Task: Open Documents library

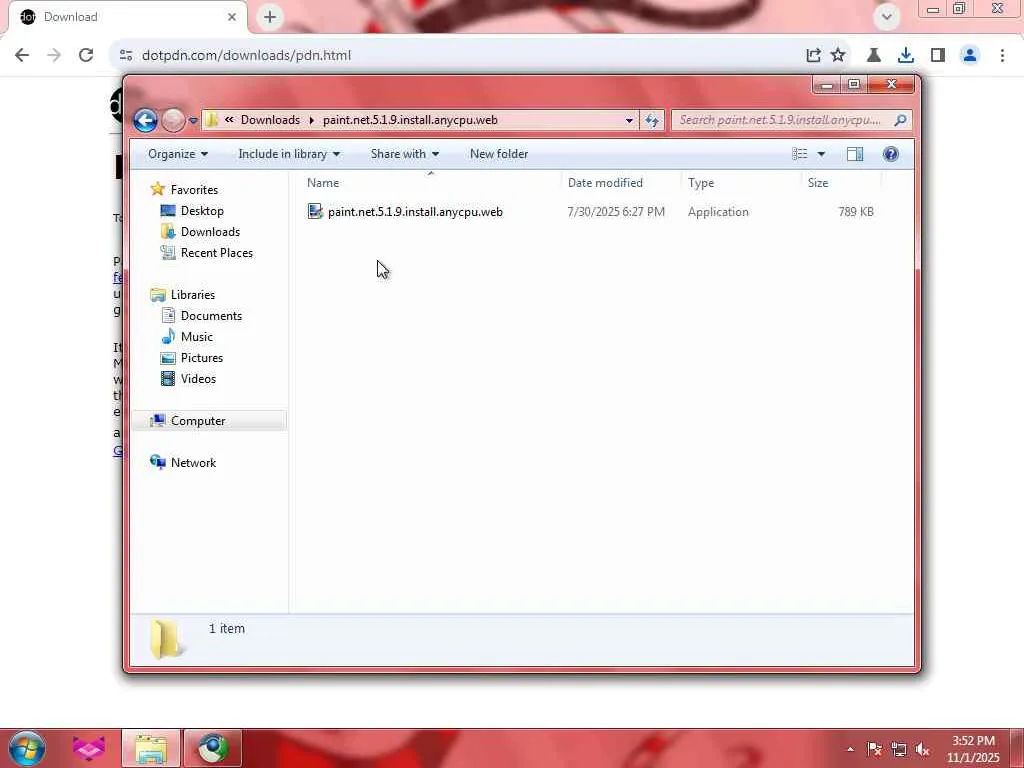Action: (x=211, y=315)
